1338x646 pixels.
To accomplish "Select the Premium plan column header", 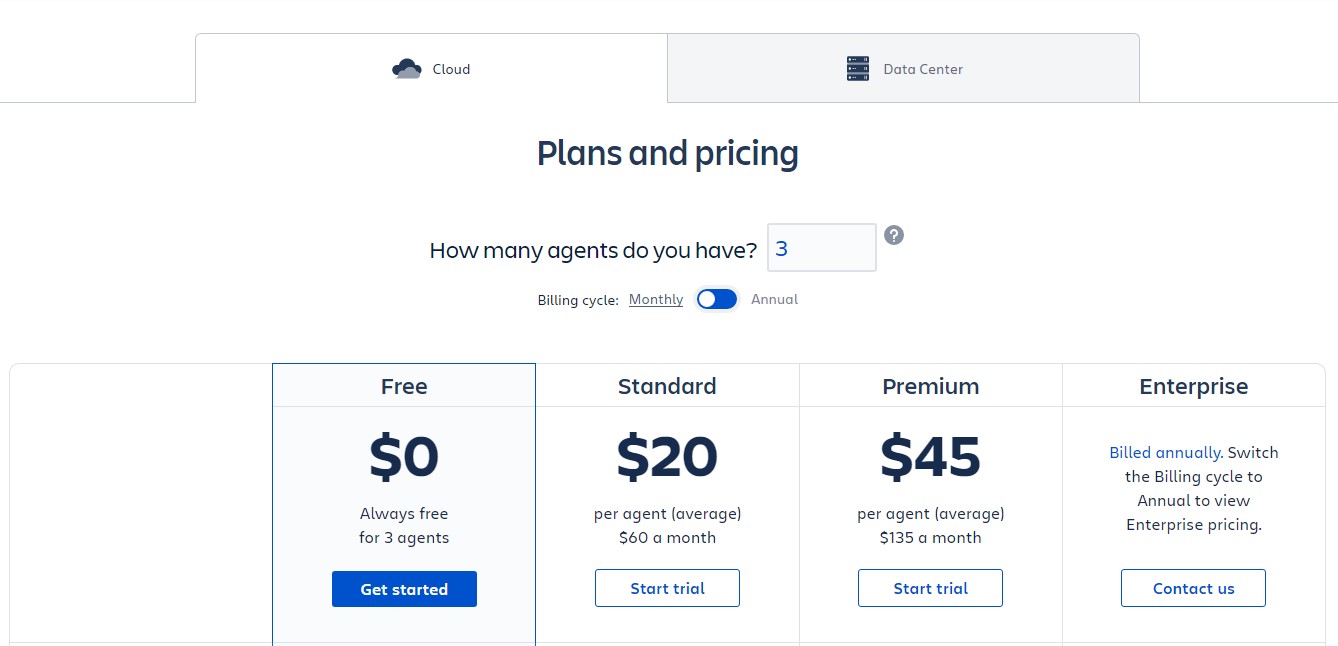I will tap(930, 386).
